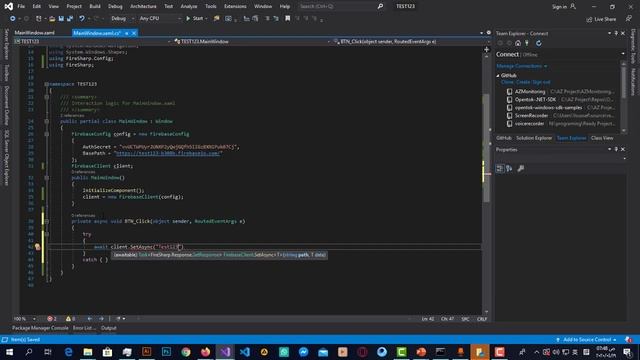This screenshot has height=360, width=640.
Task: Open the BTN_Click member dropdown
Action: (410, 42)
